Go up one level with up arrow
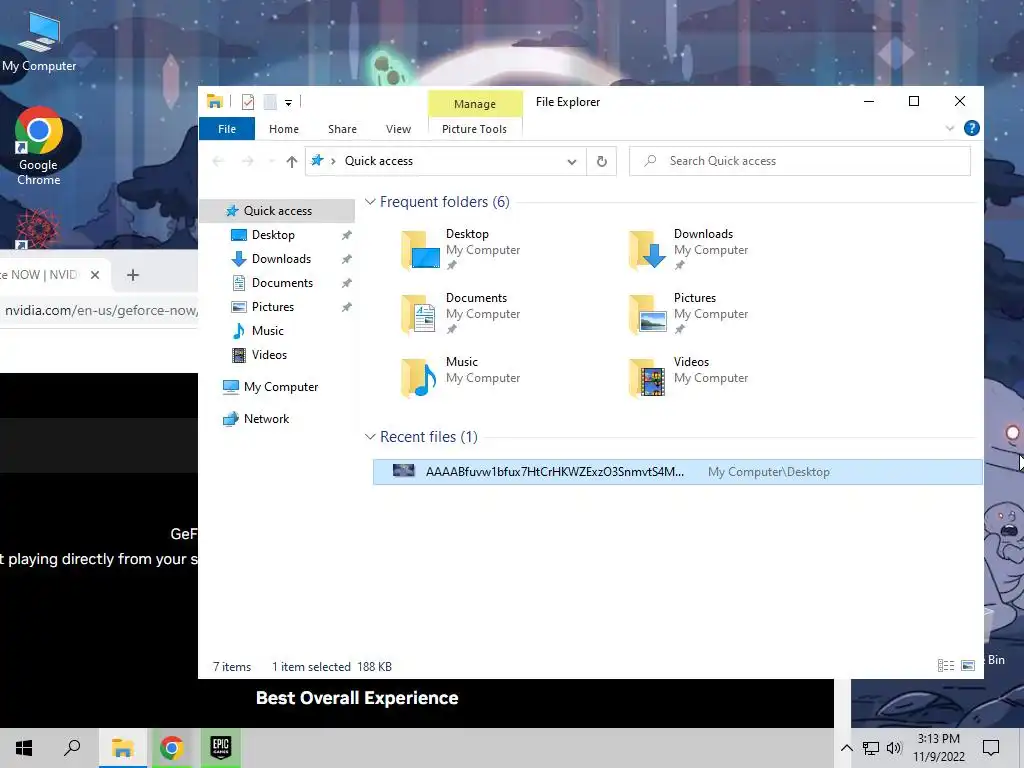The width and height of the screenshot is (1024, 768). 291,161
